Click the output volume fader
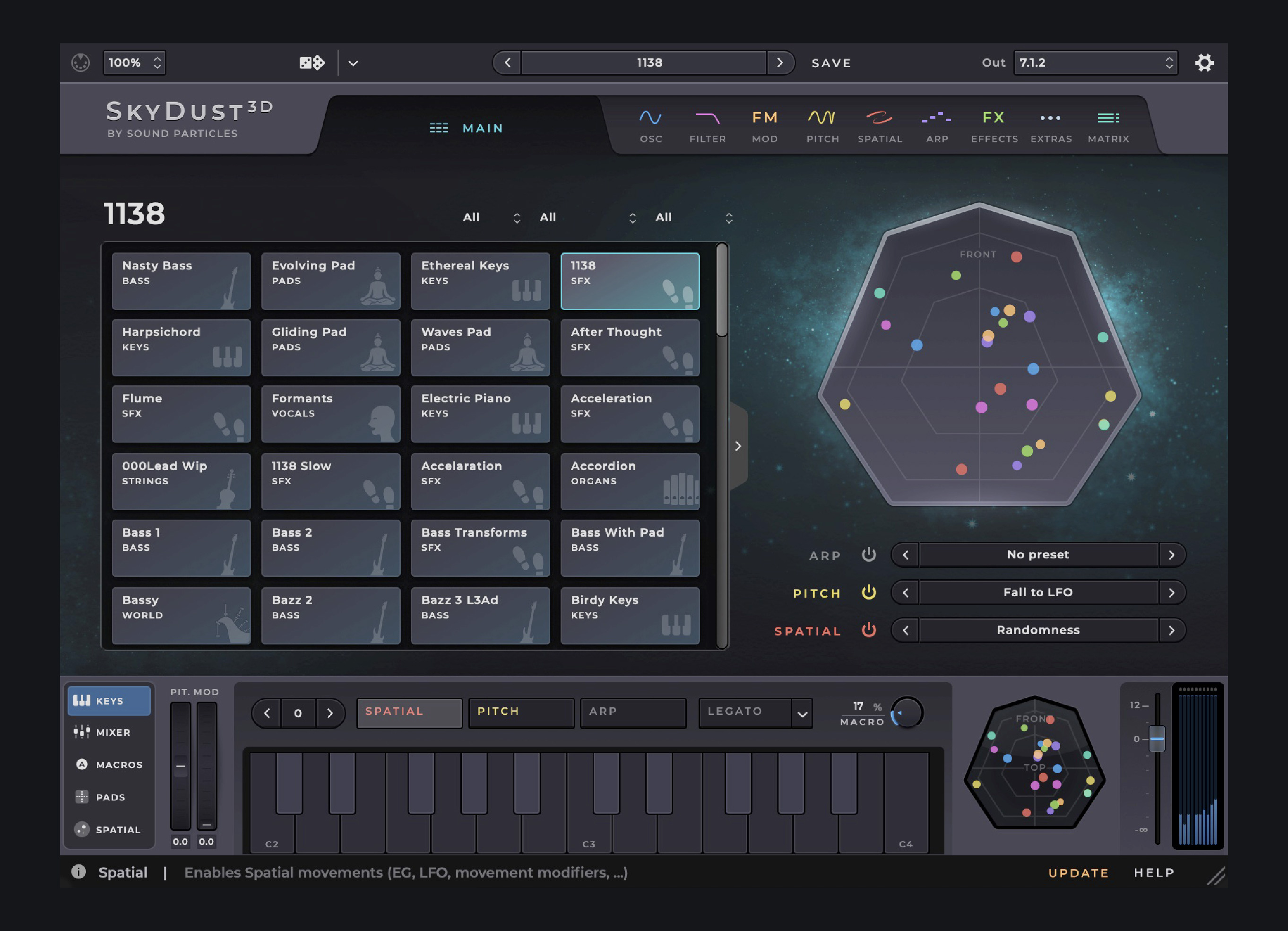This screenshot has height=931, width=1288. click(1157, 739)
